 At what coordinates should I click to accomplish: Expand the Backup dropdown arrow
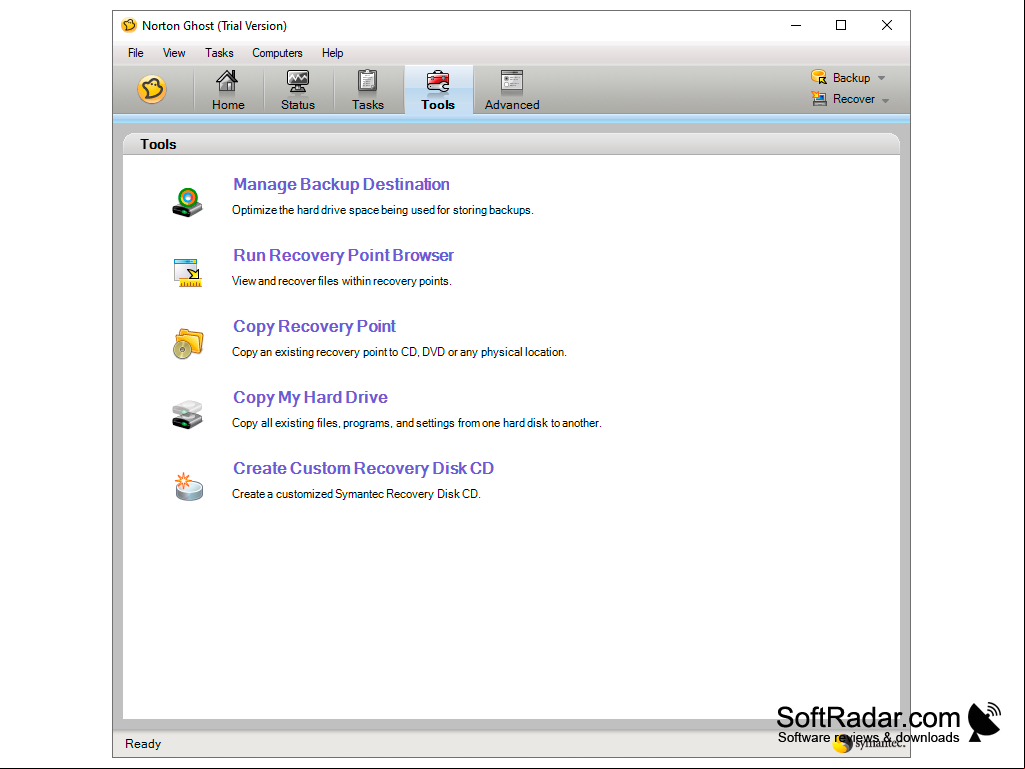[881, 78]
